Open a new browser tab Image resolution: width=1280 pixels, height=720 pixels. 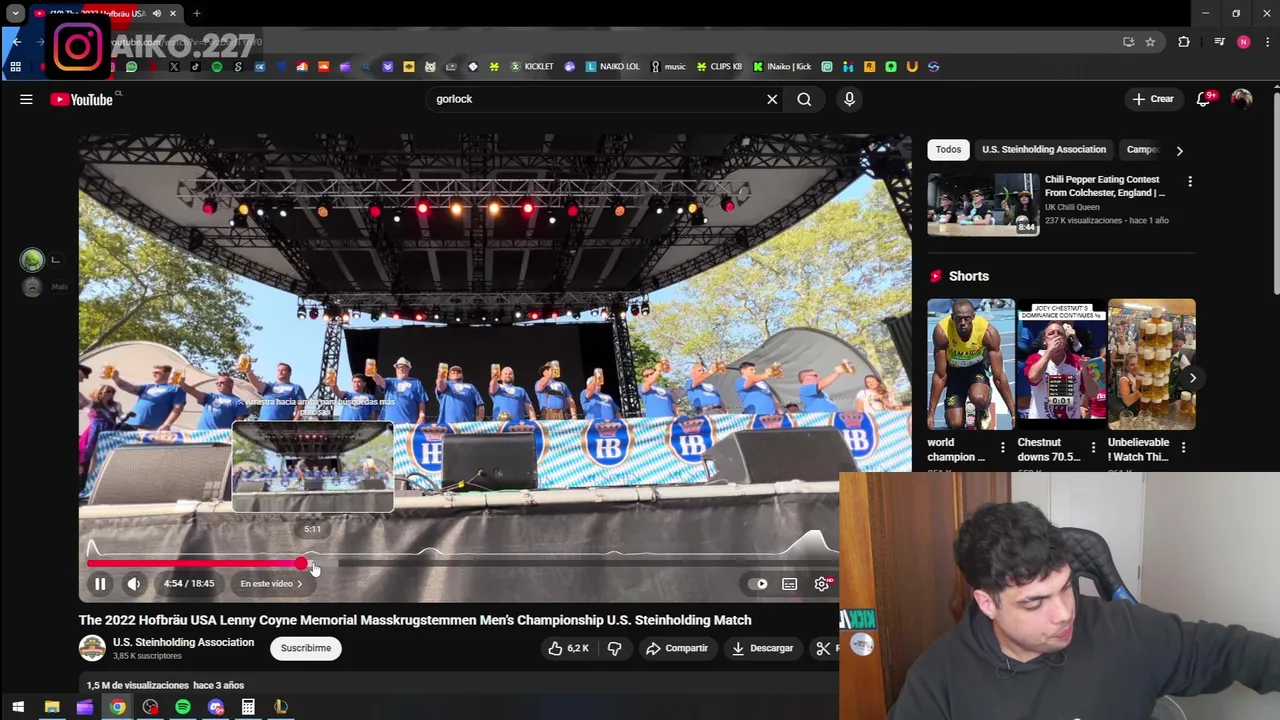197,14
